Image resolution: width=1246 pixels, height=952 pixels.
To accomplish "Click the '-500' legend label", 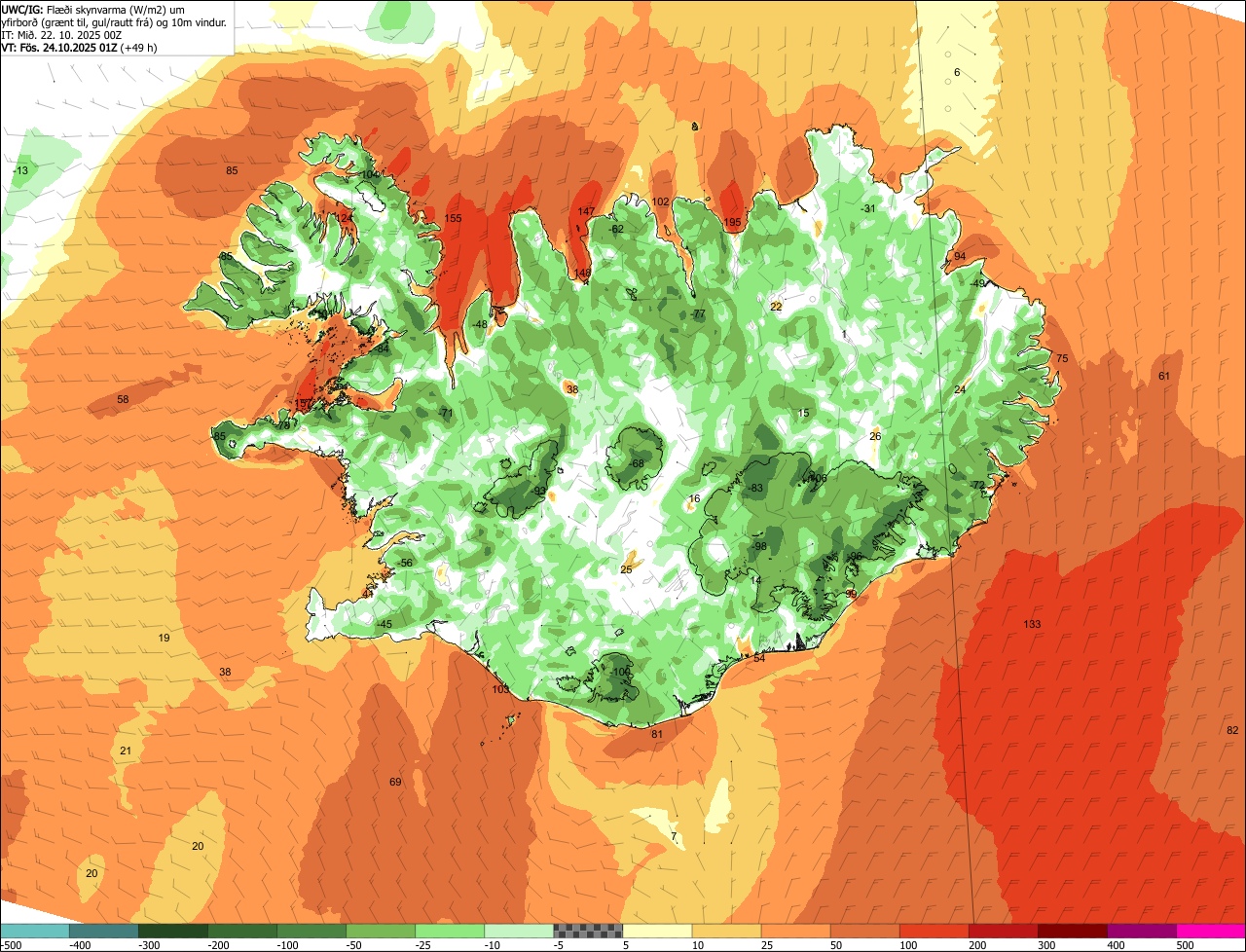I will [11, 945].
